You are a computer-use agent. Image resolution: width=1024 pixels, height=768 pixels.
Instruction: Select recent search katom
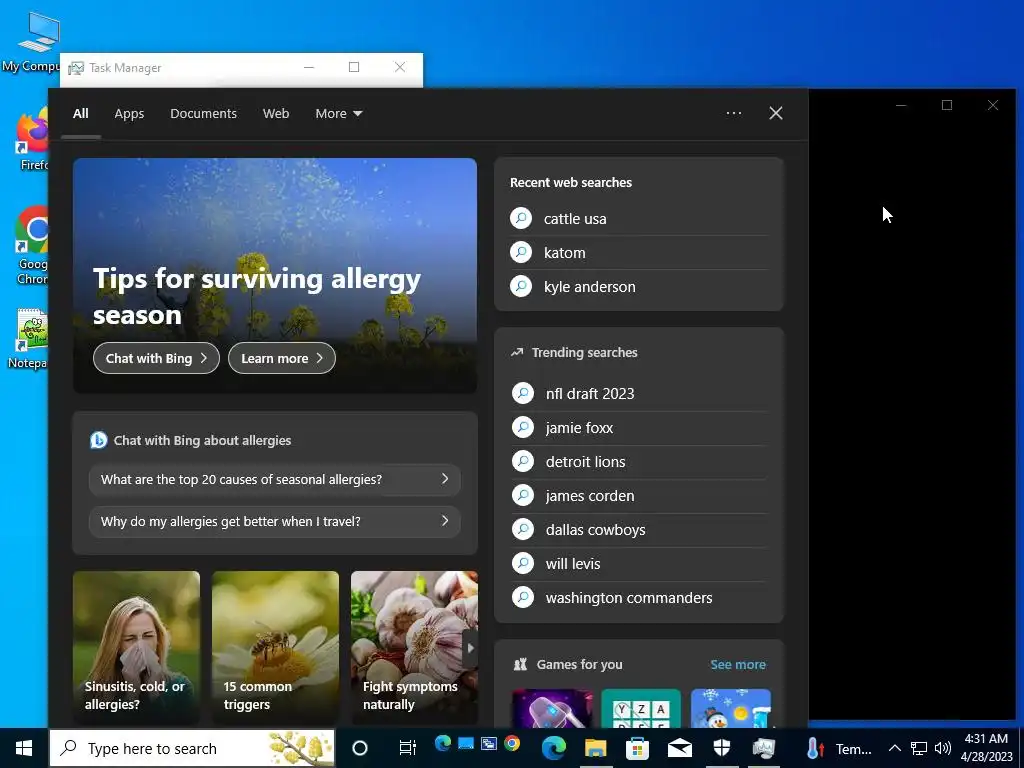point(639,253)
